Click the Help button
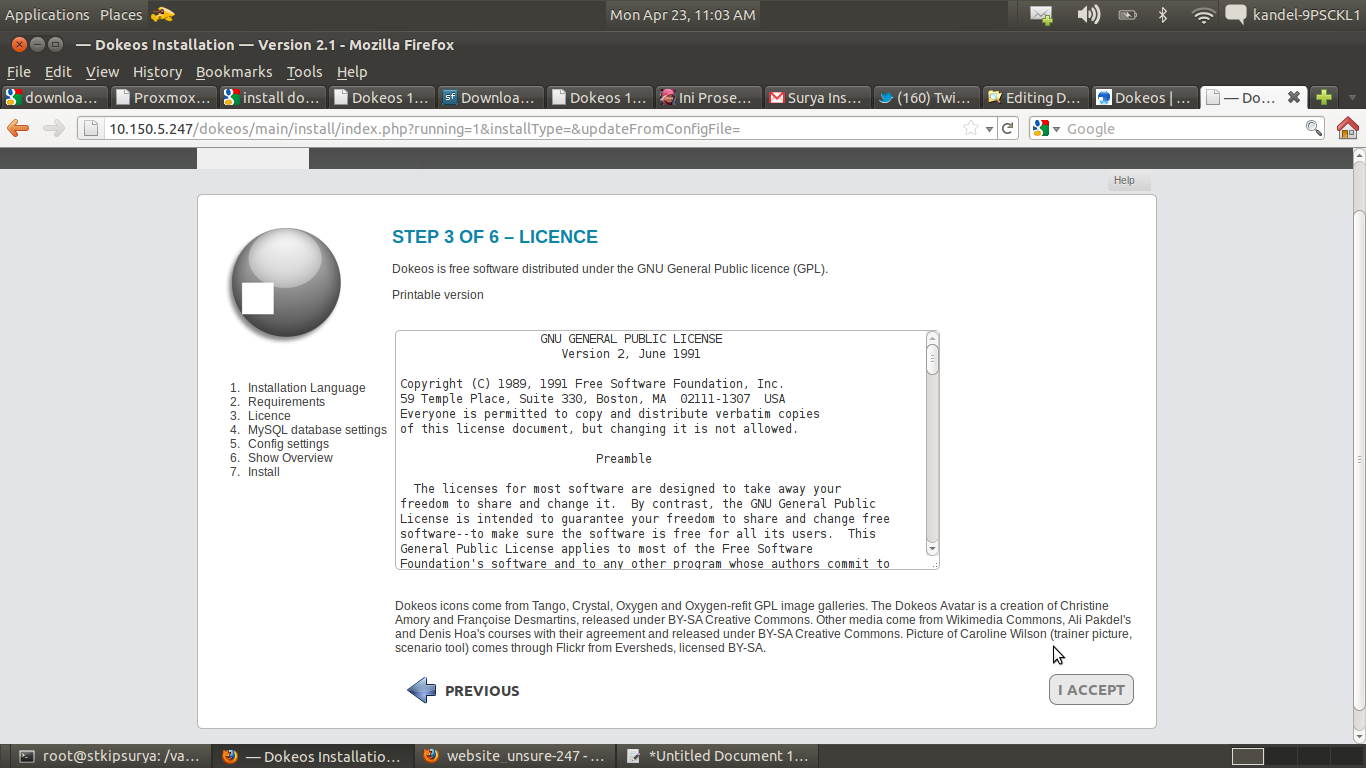This screenshot has height=768, width=1366. click(x=1124, y=181)
